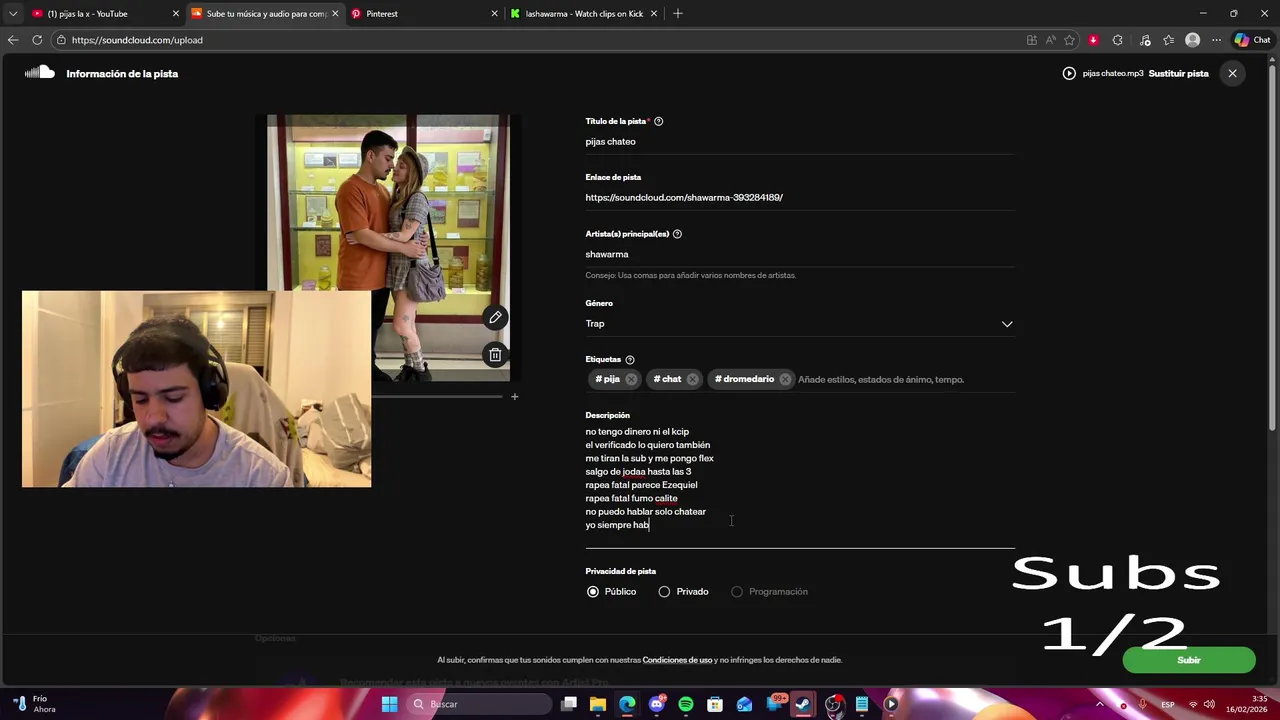Click the browser address bar
1280x720 pixels.
coord(540,40)
